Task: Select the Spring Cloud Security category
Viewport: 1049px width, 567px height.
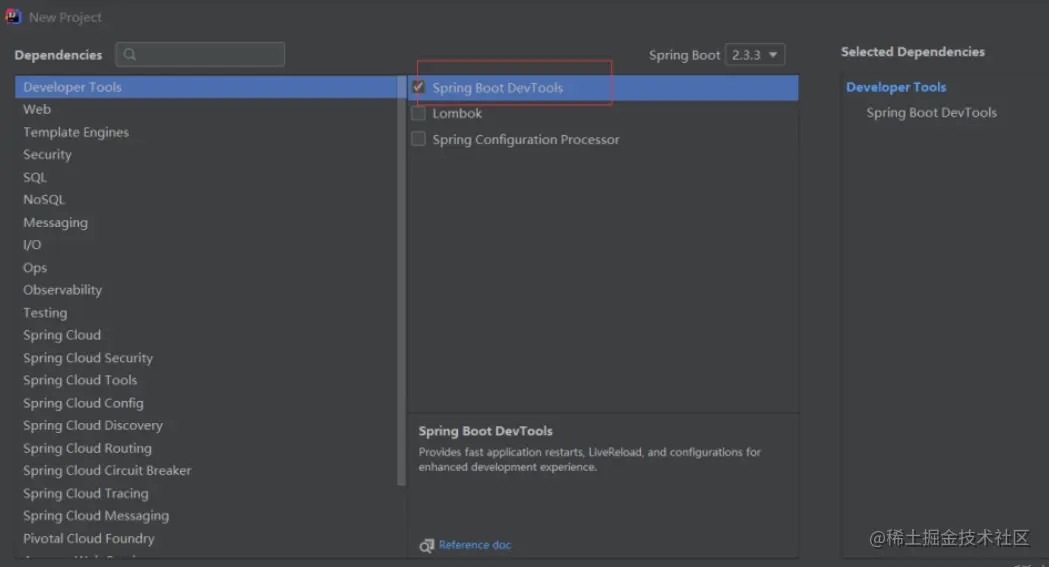Action: (206, 358)
